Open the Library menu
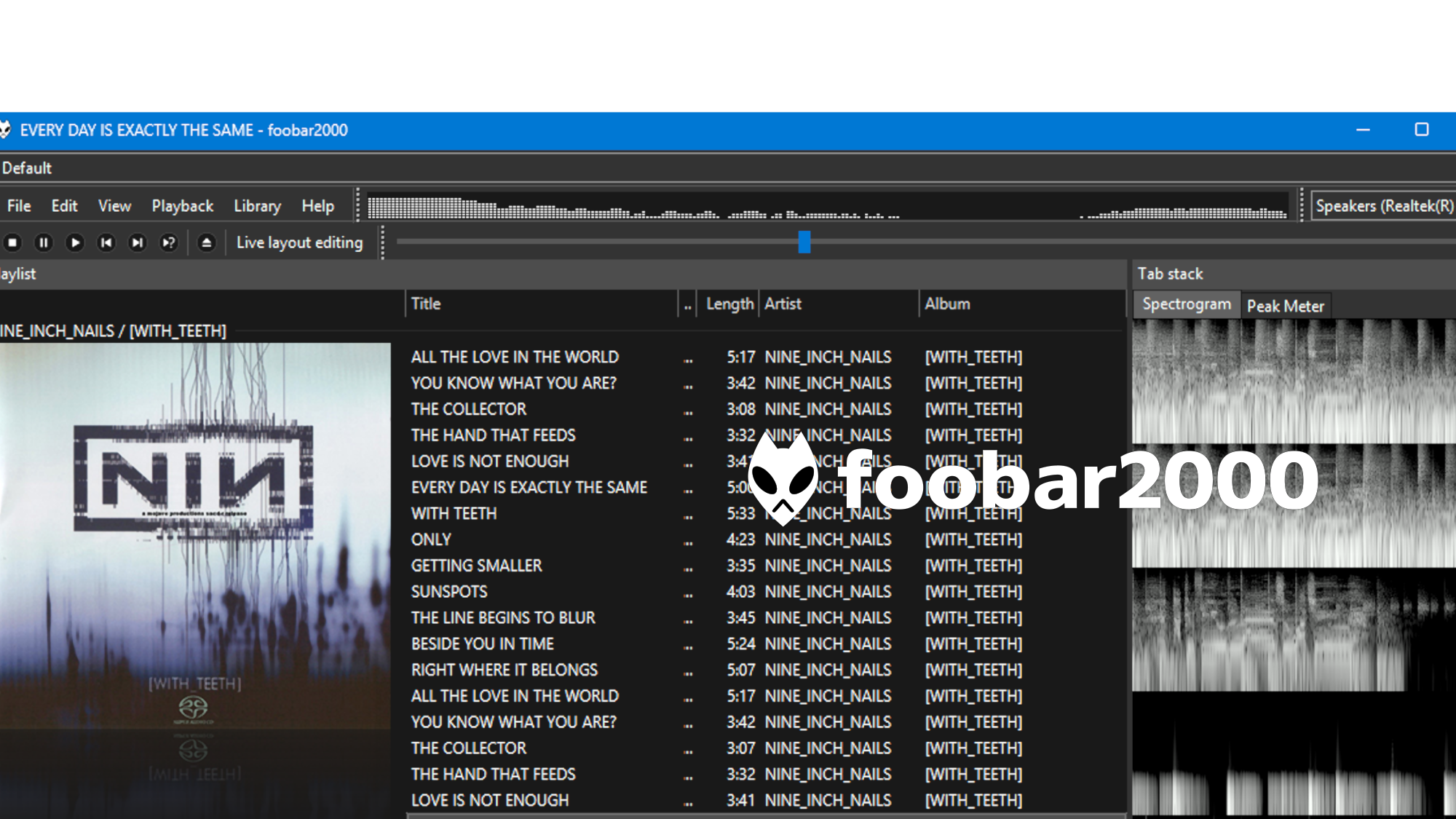Viewport: 1456px width, 819px height. [257, 206]
